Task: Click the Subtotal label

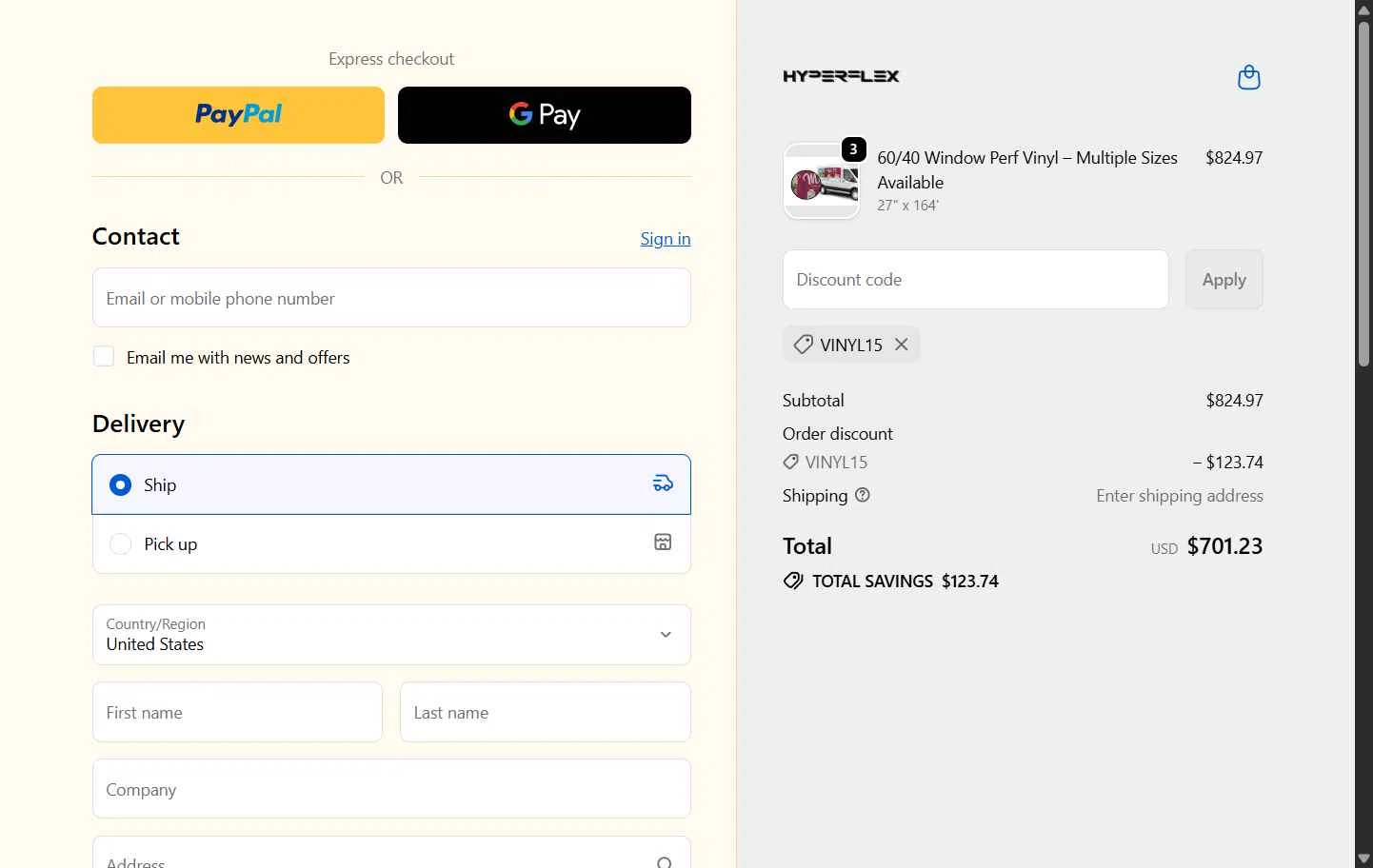Action: click(x=813, y=401)
